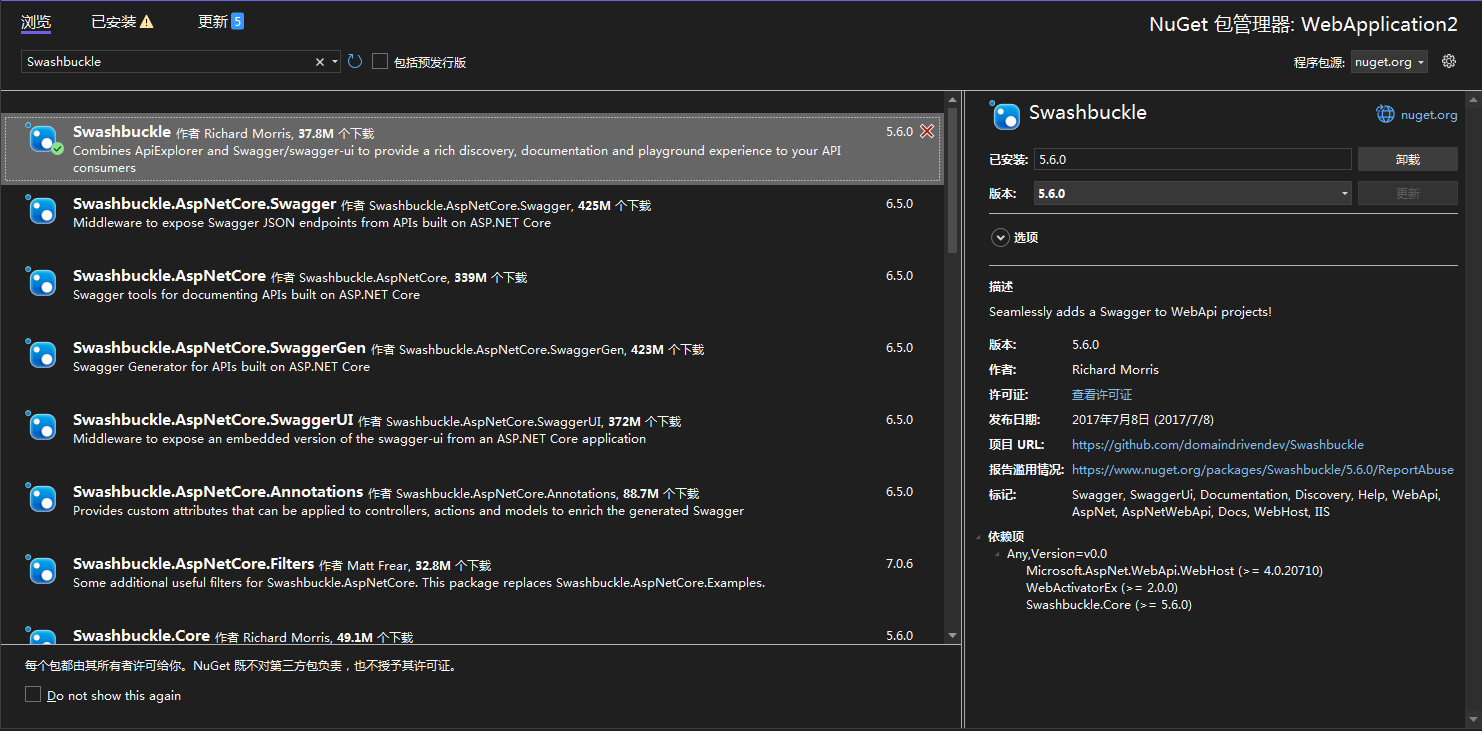Click dependency Swashbuckle.Core (>= 5.6.0)
1482x731 pixels.
point(1108,605)
